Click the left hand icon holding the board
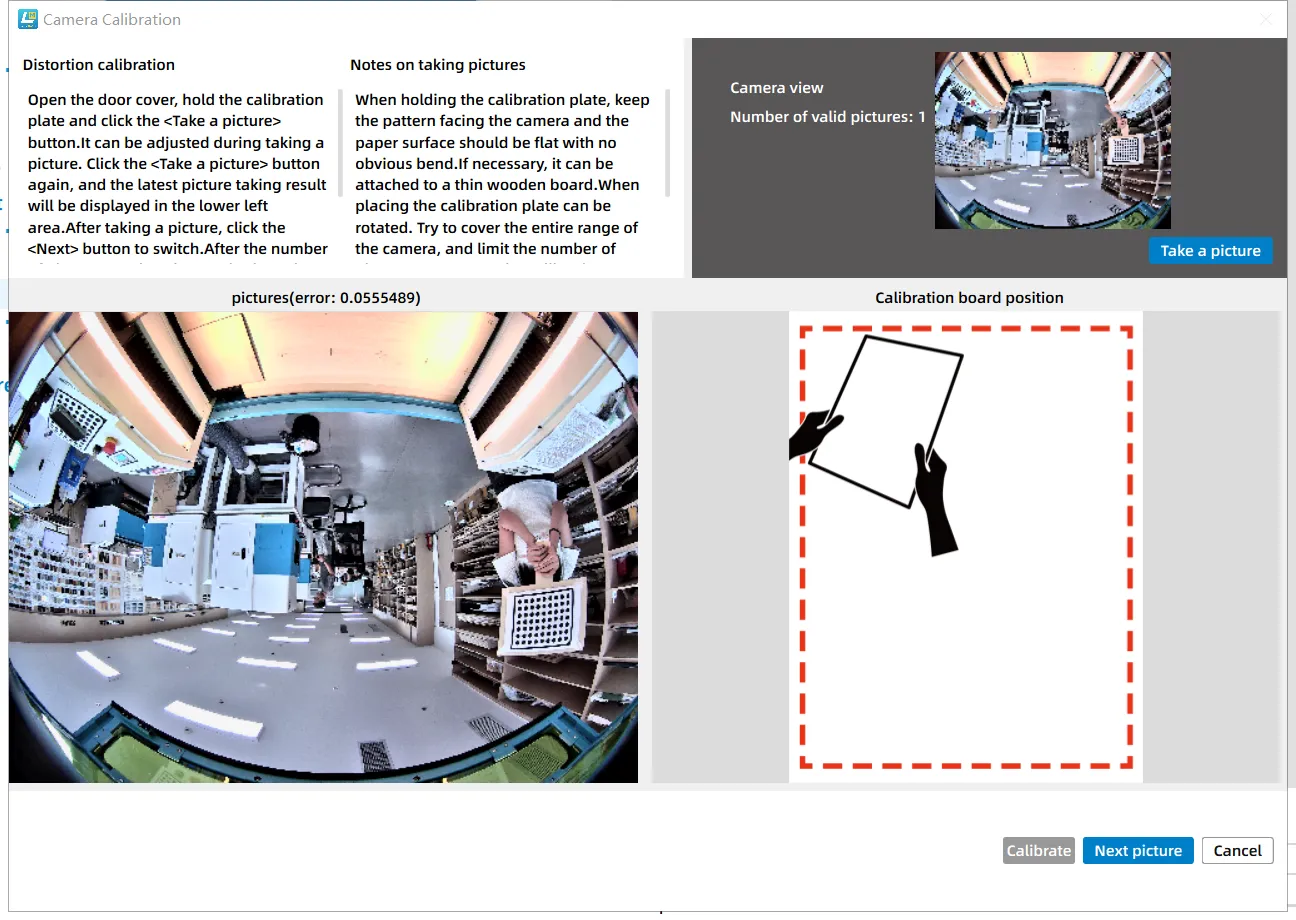Viewport: 1296px width, 920px height. pyautogui.click(x=815, y=435)
